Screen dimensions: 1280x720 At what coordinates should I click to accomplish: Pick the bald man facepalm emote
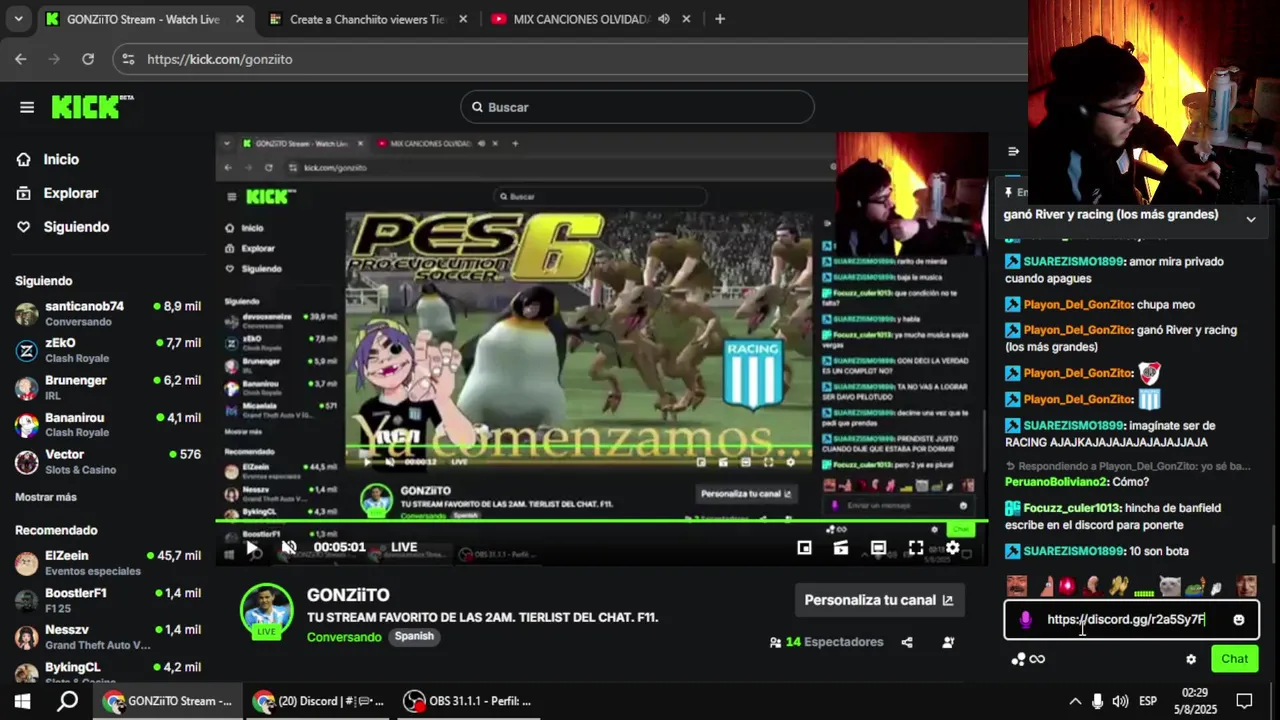[x=1092, y=586]
